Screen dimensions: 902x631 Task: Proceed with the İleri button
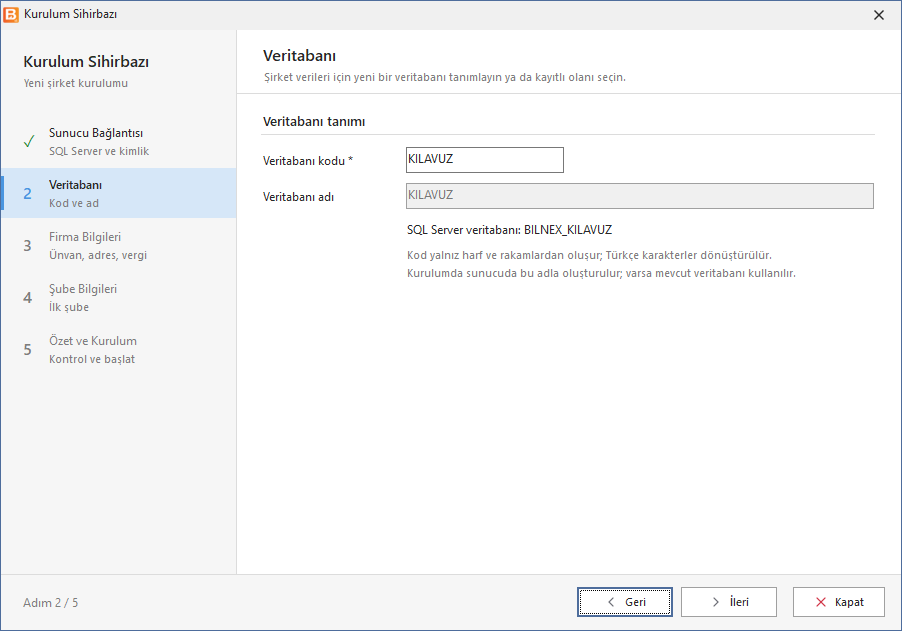point(729,602)
